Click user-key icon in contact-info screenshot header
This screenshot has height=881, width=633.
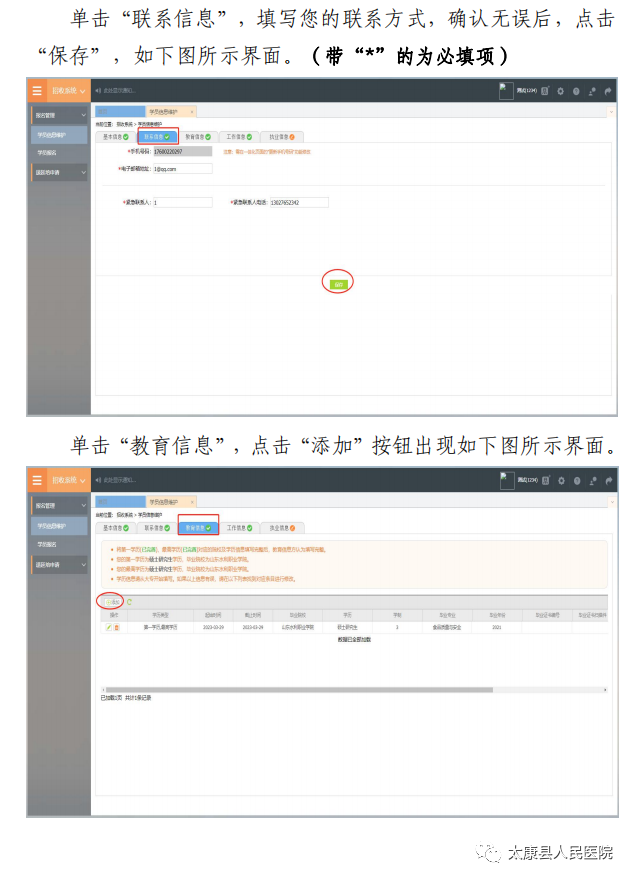pyautogui.click(x=592, y=91)
